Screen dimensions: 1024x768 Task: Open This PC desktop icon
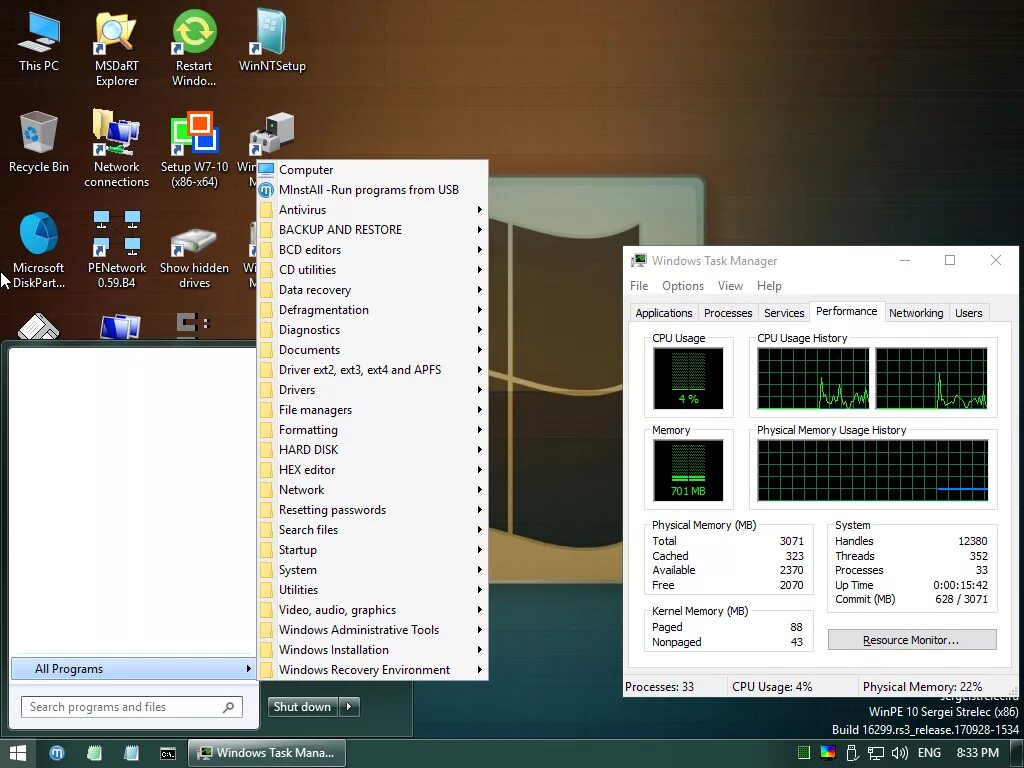tap(39, 40)
